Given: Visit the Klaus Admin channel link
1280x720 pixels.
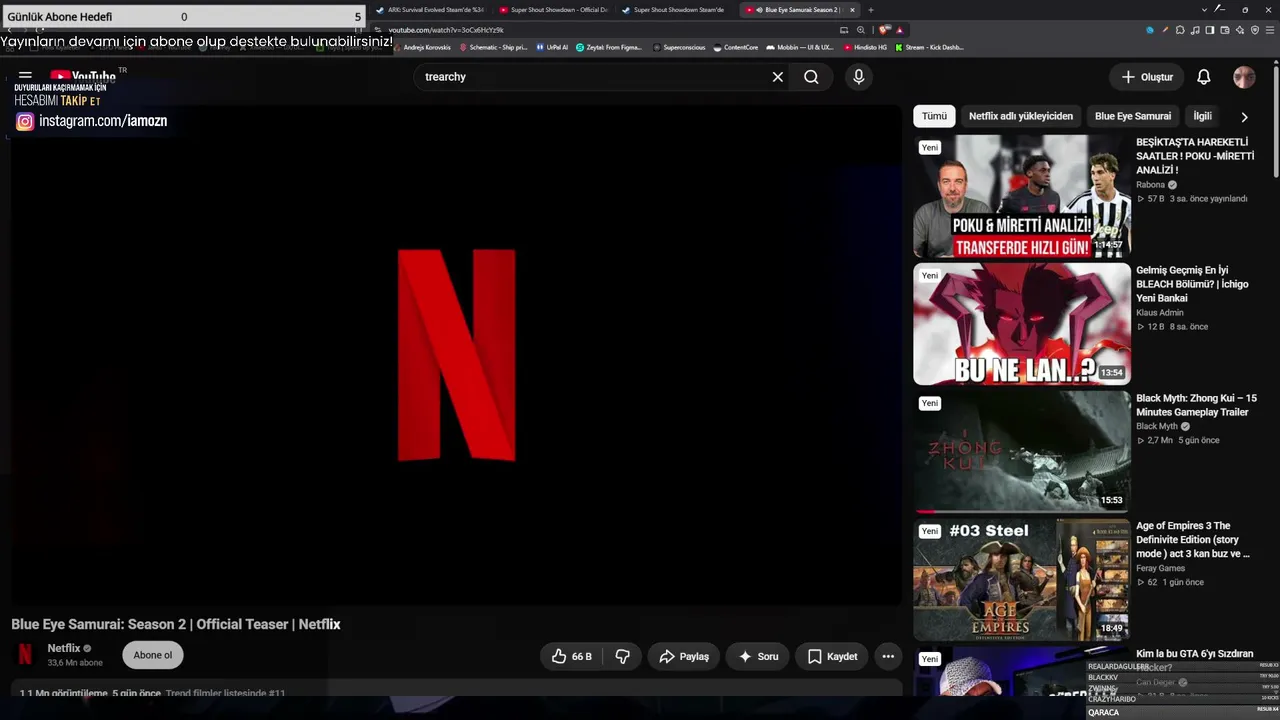Looking at the screenshot, I should (1160, 313).
